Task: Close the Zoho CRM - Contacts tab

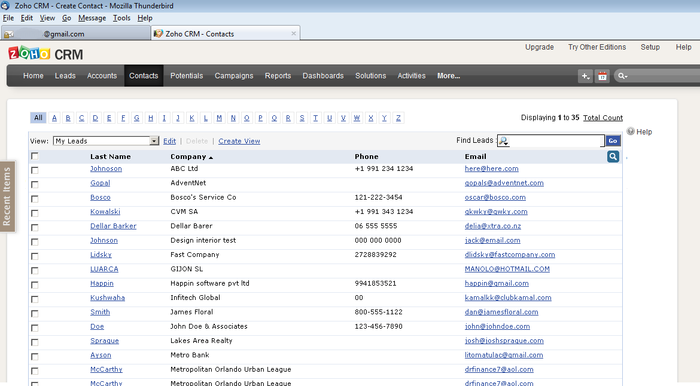Action: point(293,33)
